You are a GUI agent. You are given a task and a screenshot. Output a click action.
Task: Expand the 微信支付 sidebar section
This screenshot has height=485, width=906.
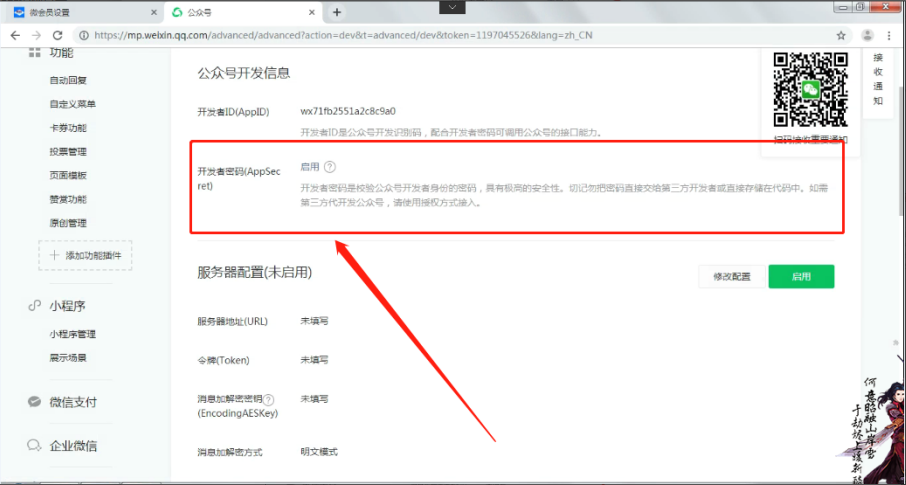click(73, 402)
